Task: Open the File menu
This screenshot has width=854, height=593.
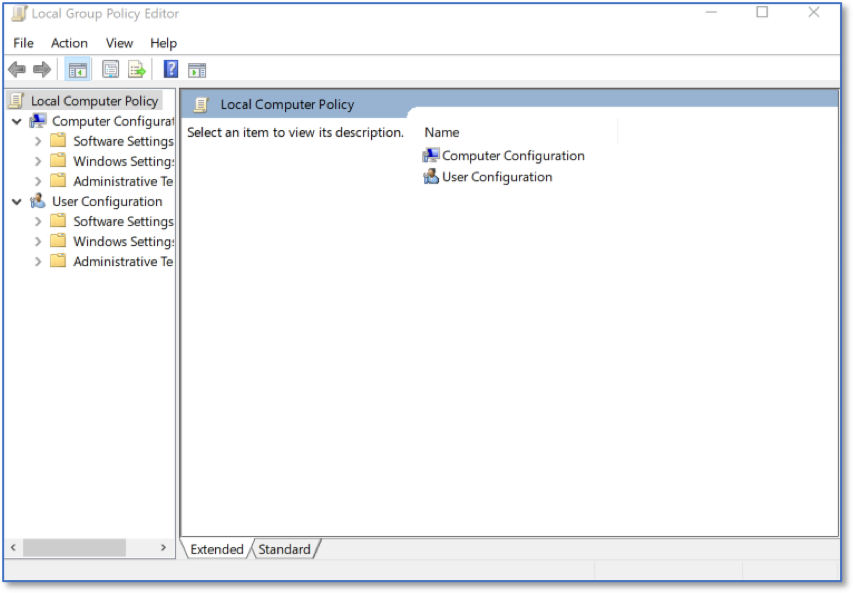Action: [x=23, y=43]
